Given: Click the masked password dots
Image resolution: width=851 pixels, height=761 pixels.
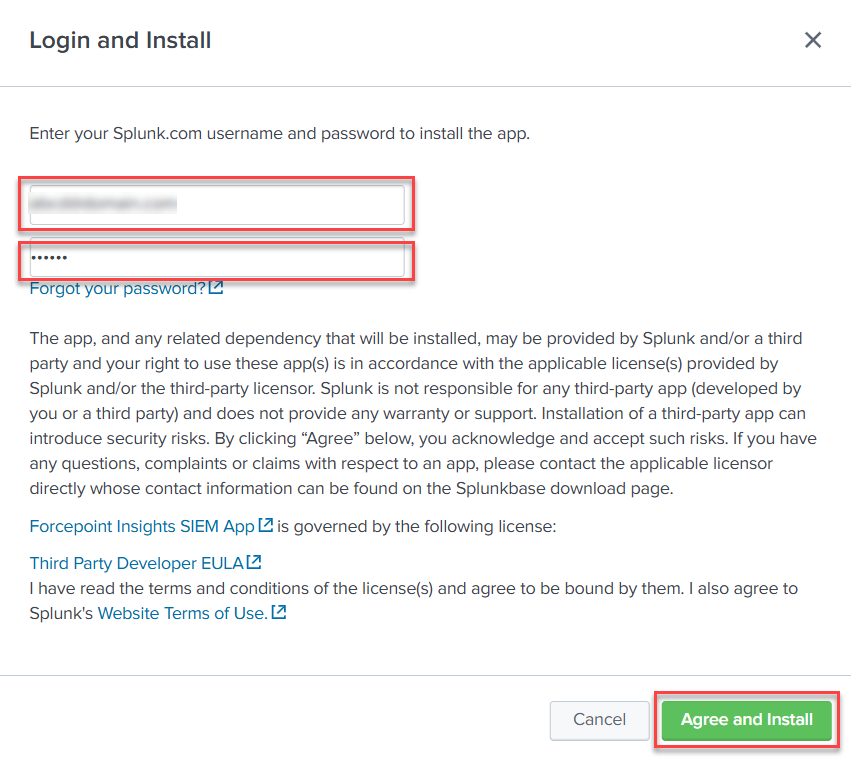Looking at the screenshot, I should tap(49, 258).
